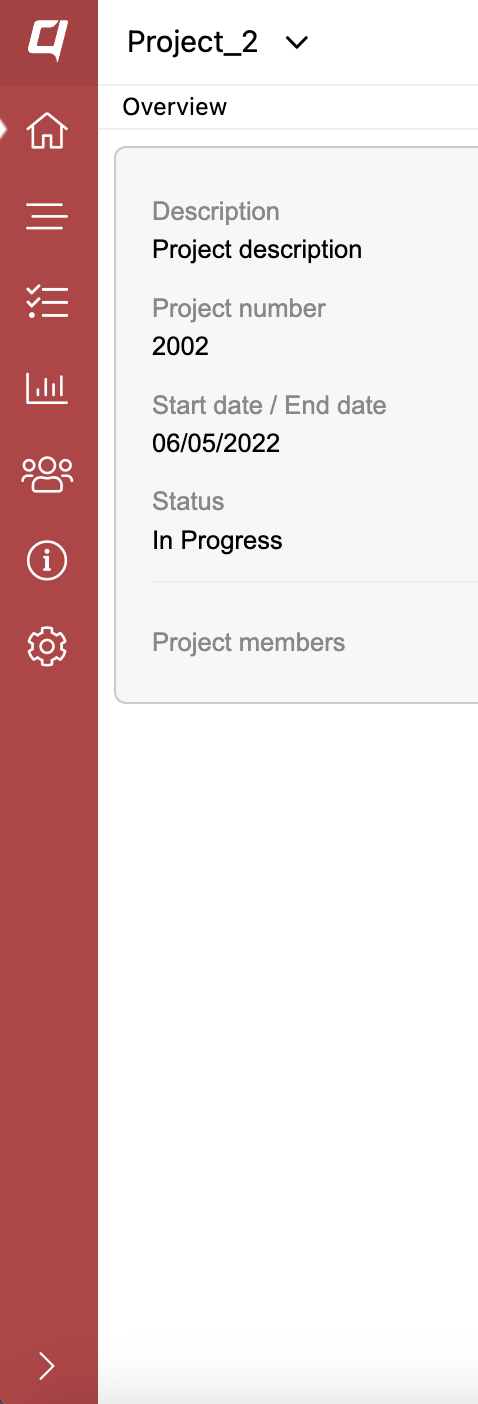Screen dimensions: 478x1404
Task: Open the task checklist icon
Action: point(47,301)
